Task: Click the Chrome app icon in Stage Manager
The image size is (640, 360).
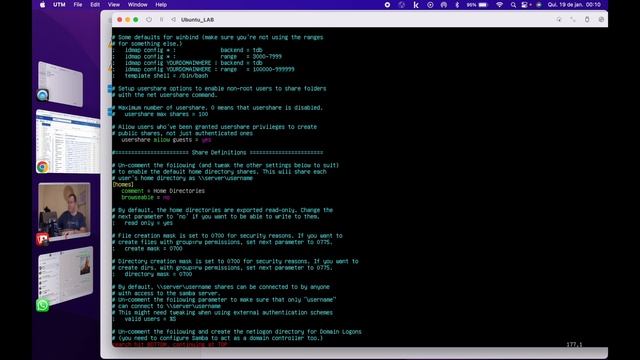Action: click(42, 167)
